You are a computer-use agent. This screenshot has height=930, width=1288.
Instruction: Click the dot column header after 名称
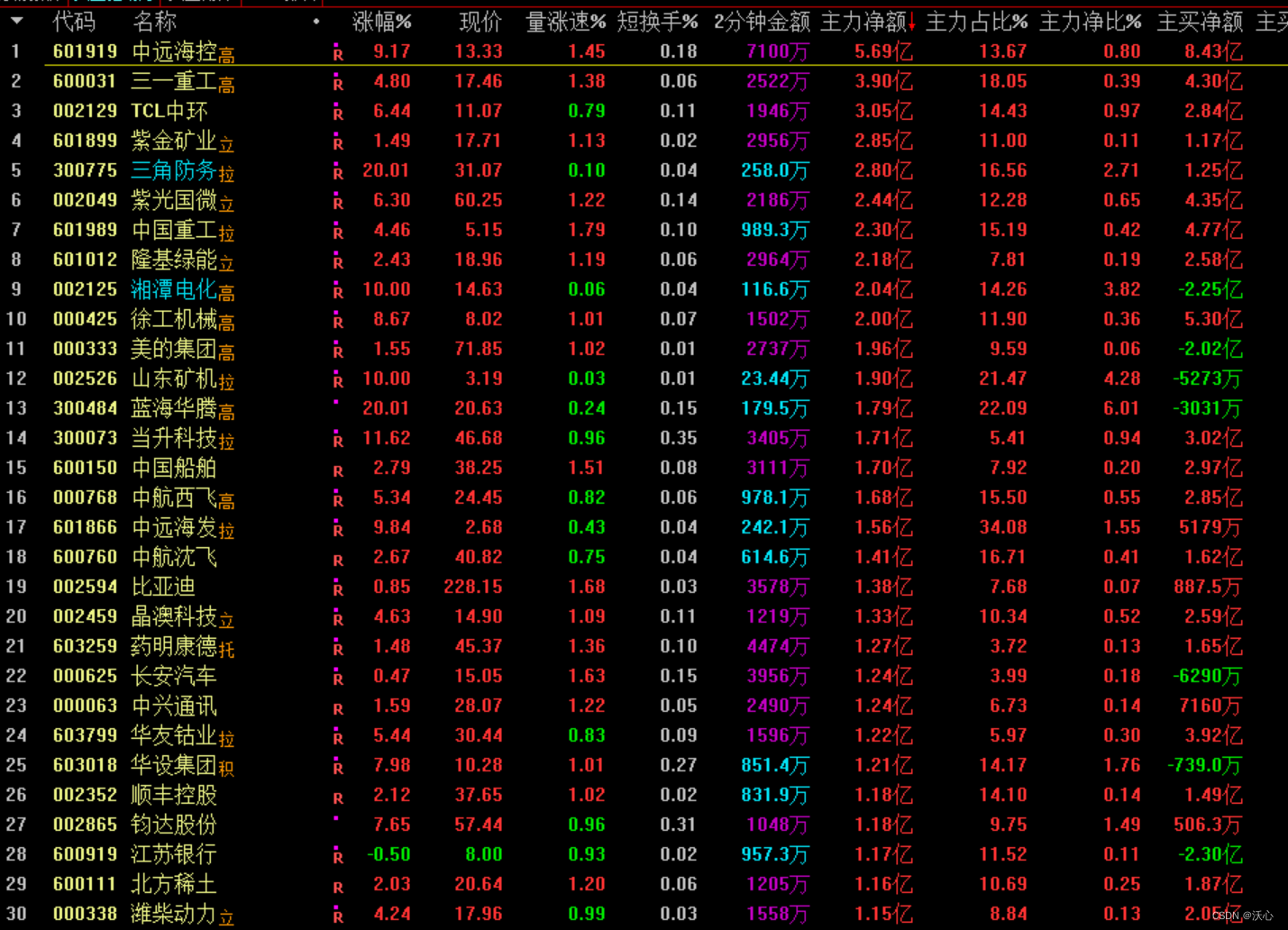coord(315,21)
